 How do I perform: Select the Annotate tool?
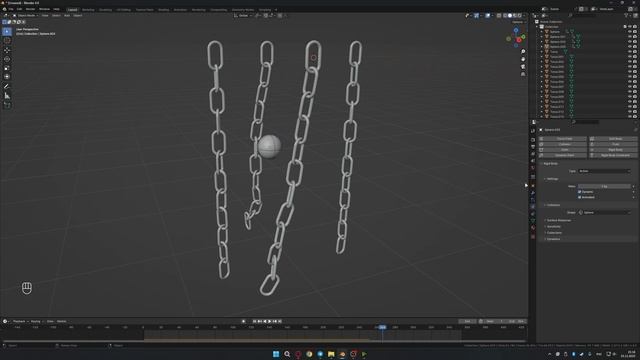pos(7,87)
